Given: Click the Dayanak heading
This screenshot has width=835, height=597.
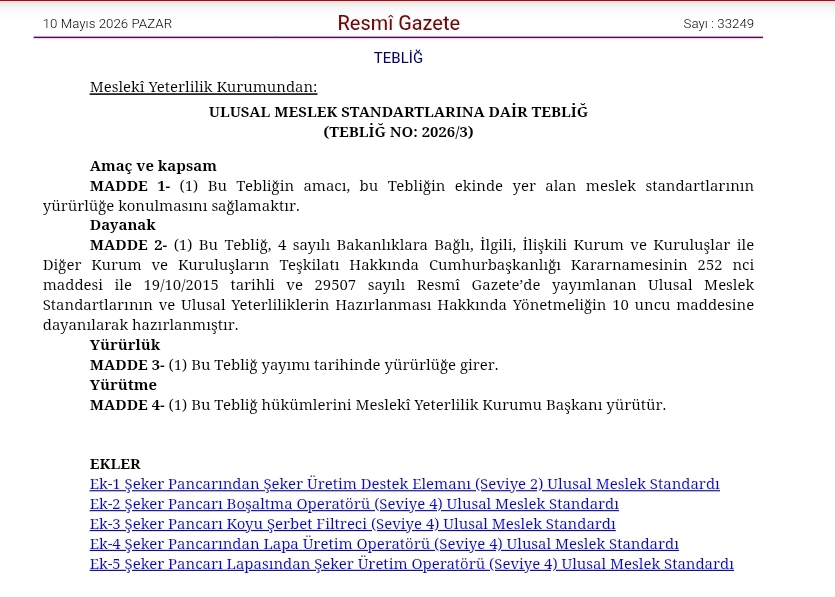Looking at the screenshot, I should pos(122,225).
